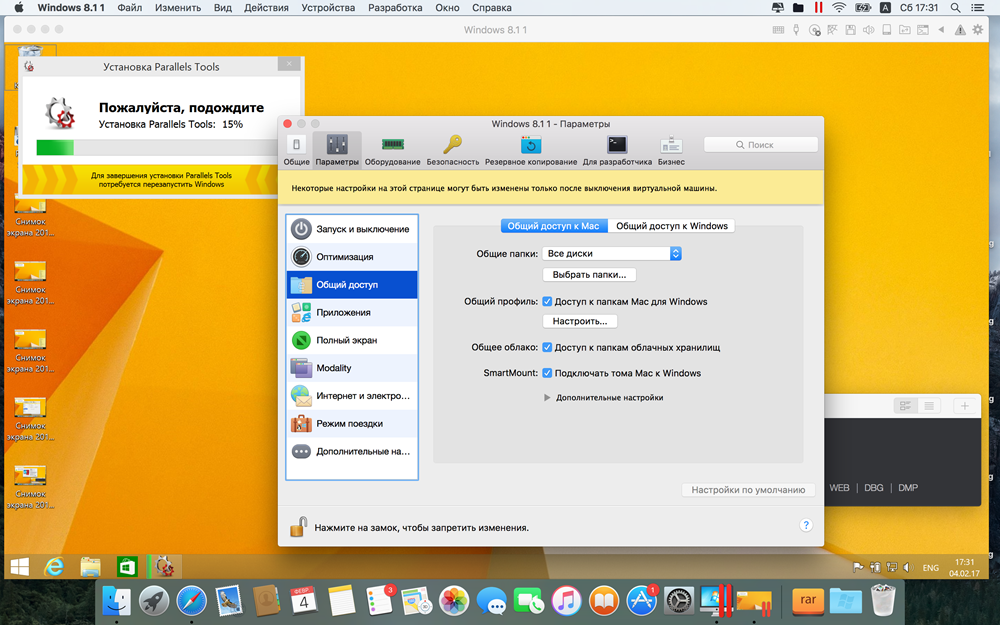Switch to Общий доступ к Windows tab
This screenshot has height=625, width=1000.
point(672,226)
